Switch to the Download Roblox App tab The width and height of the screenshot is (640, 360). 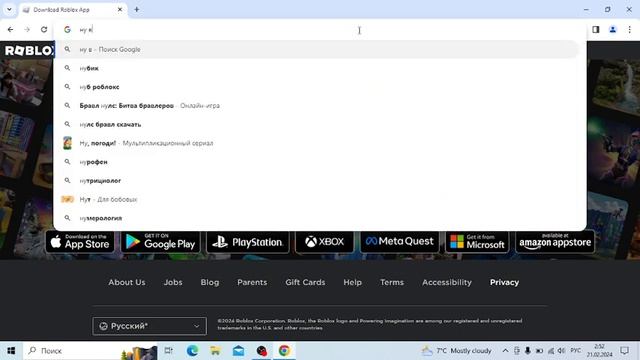(73, 10)
